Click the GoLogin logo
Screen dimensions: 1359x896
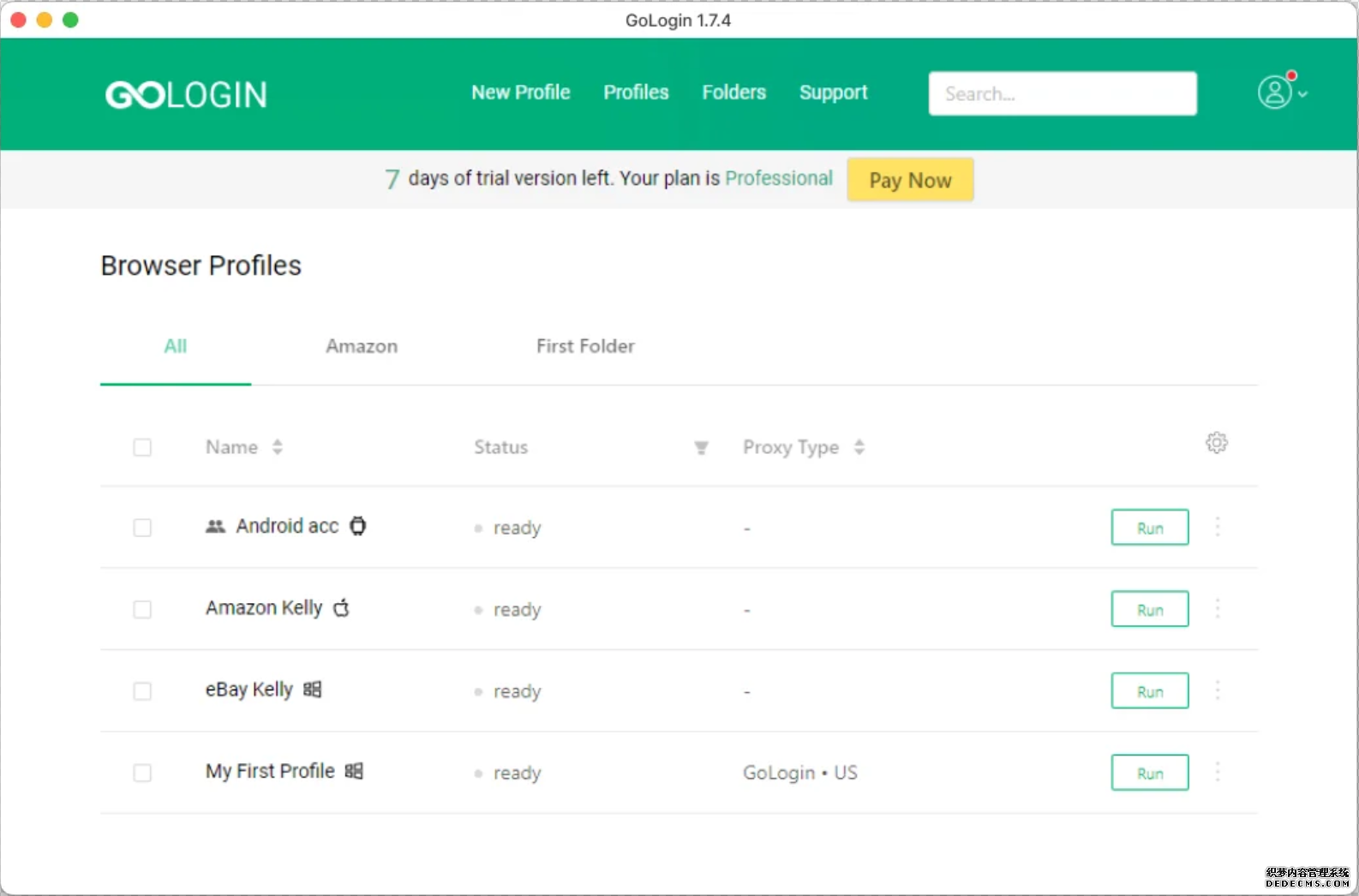[186, 94]
